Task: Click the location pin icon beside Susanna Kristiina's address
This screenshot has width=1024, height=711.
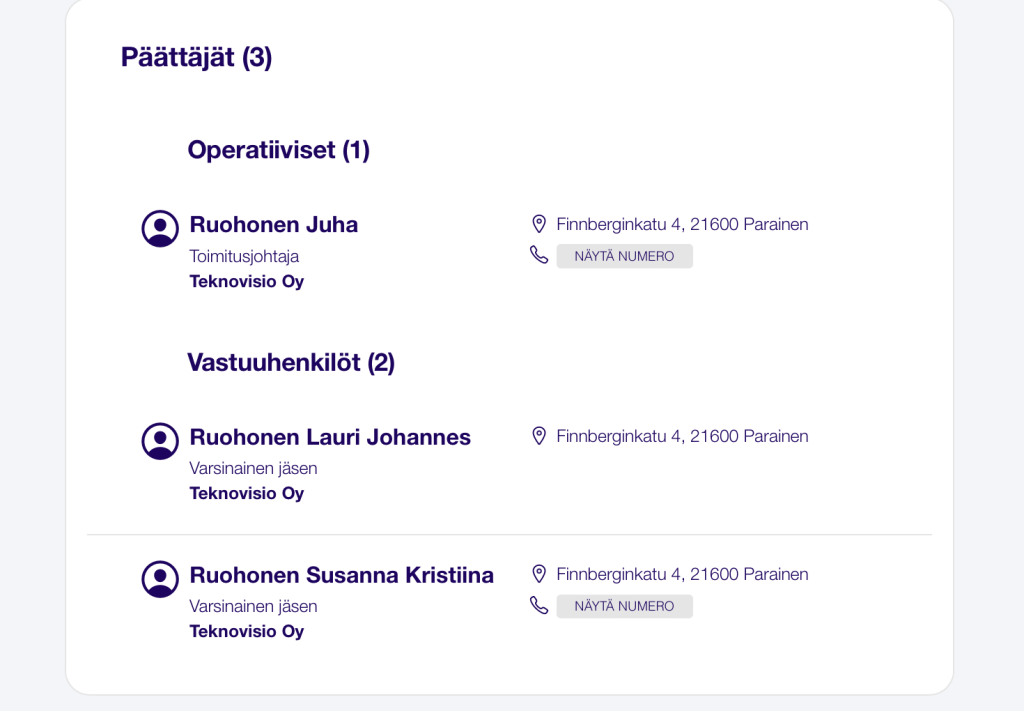Action: 539,574
